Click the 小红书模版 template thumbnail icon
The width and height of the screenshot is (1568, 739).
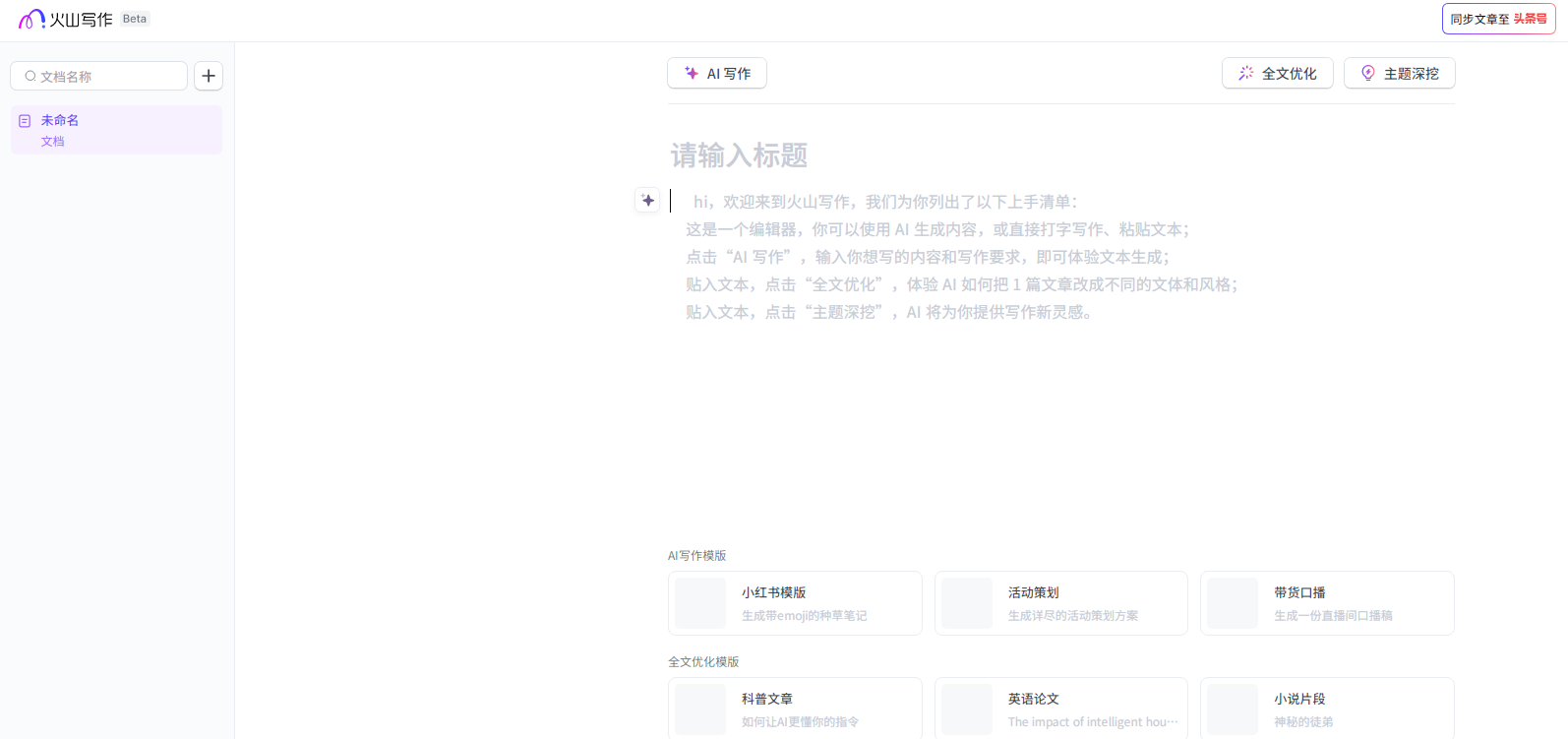pos(700,603)
